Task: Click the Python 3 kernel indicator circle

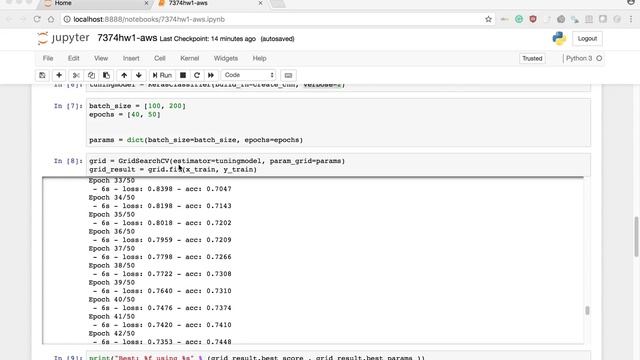Action: [x=599, y=58]
